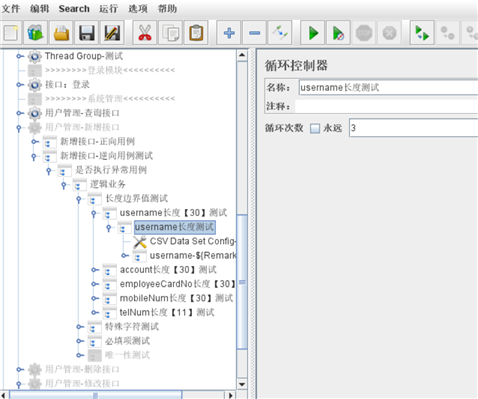The height and width of the screenshot is (399, 478).
Task: Expand the 接口：登录 tree node
Action: point(20,85)
